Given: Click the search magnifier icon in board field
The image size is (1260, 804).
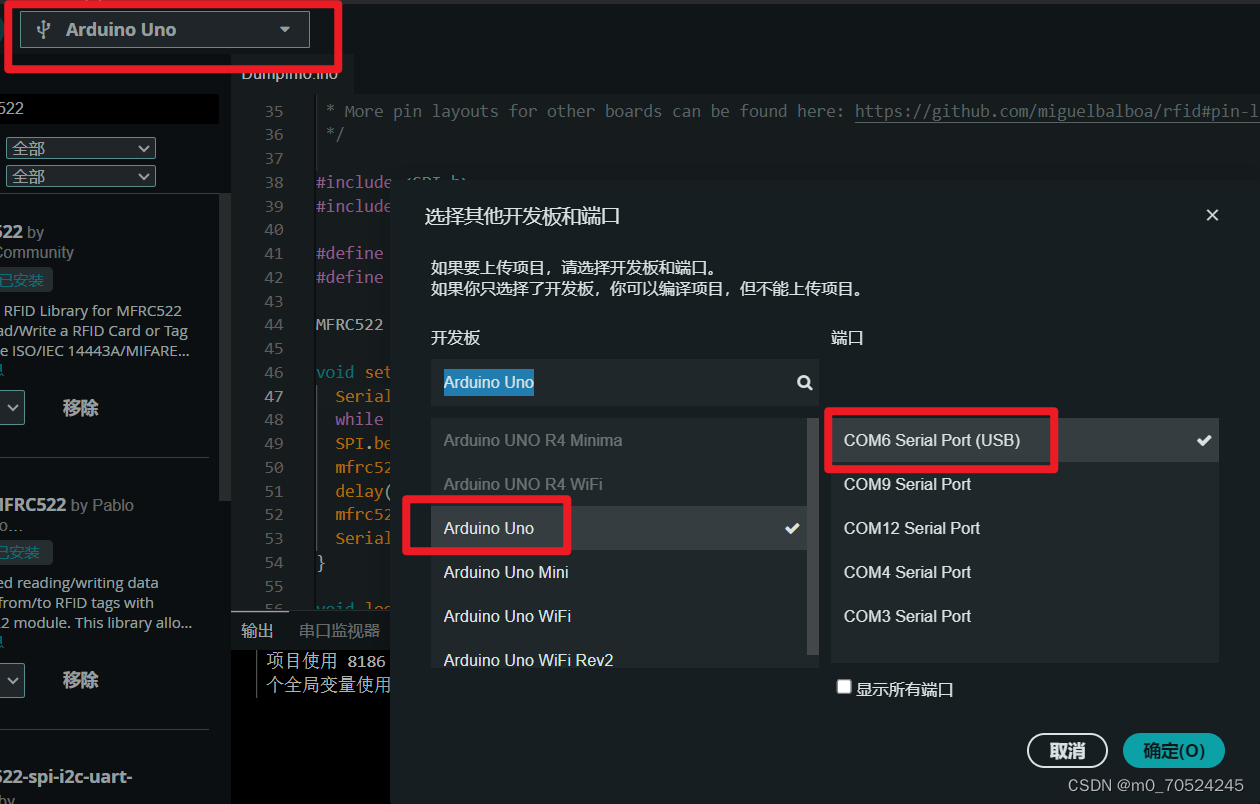Looking at the screenshot, I should click(804, 382).
